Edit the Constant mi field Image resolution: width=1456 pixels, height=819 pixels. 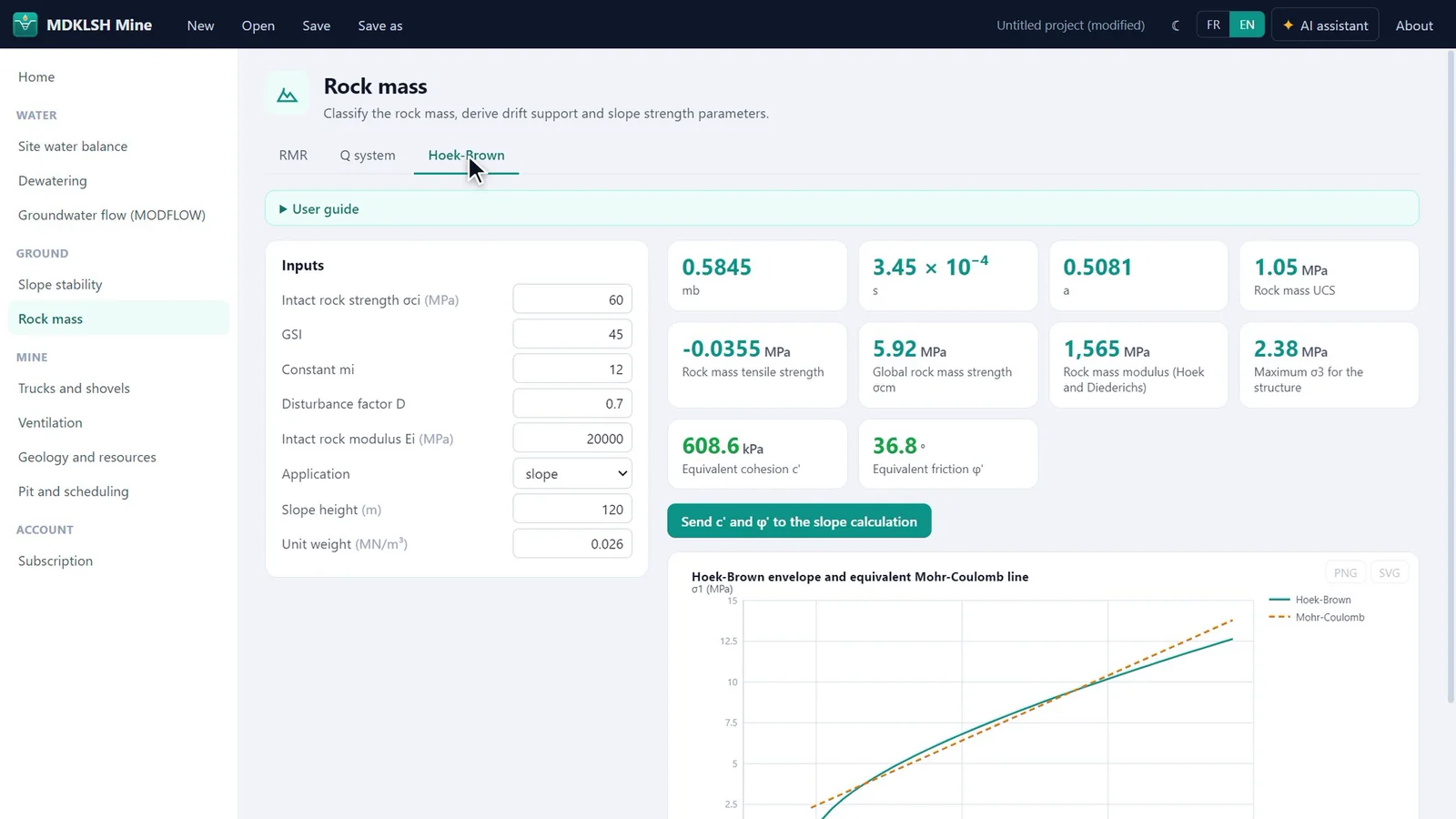point(572,369)
